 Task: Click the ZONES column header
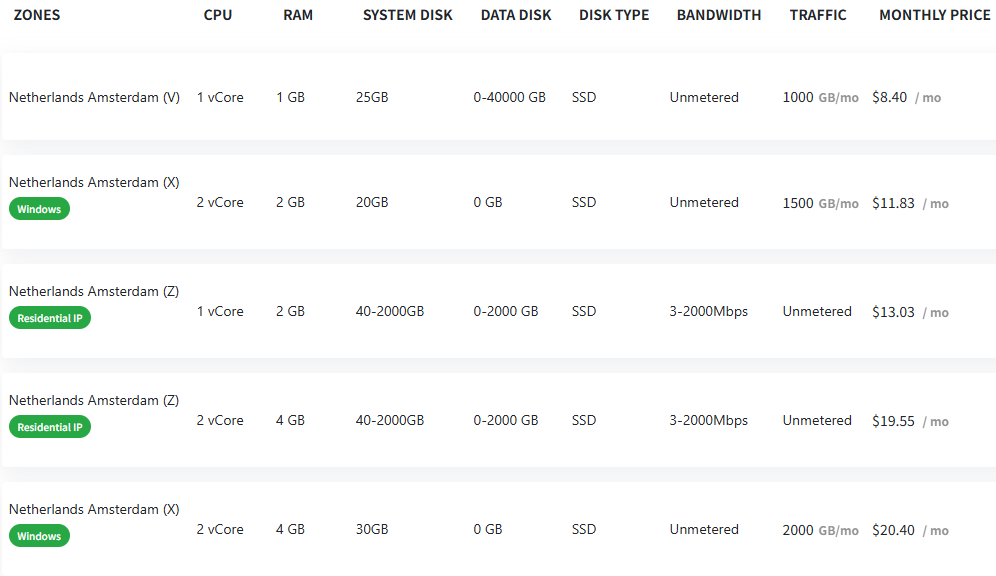click(37, 15)
